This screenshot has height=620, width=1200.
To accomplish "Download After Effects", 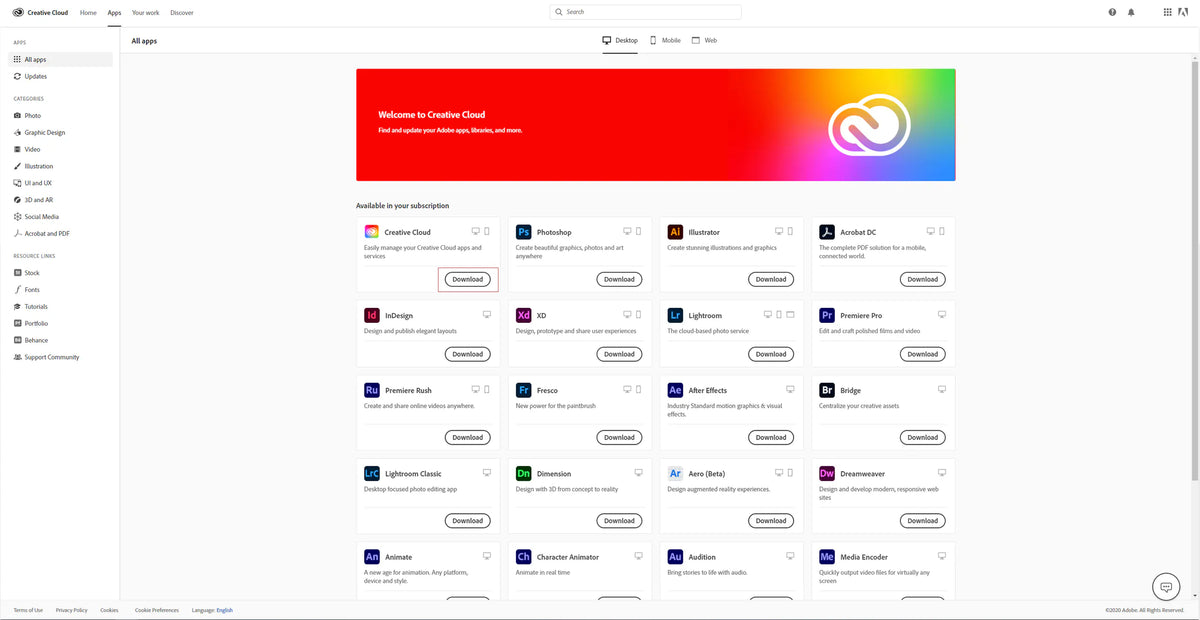I will [x=771, y=437].
